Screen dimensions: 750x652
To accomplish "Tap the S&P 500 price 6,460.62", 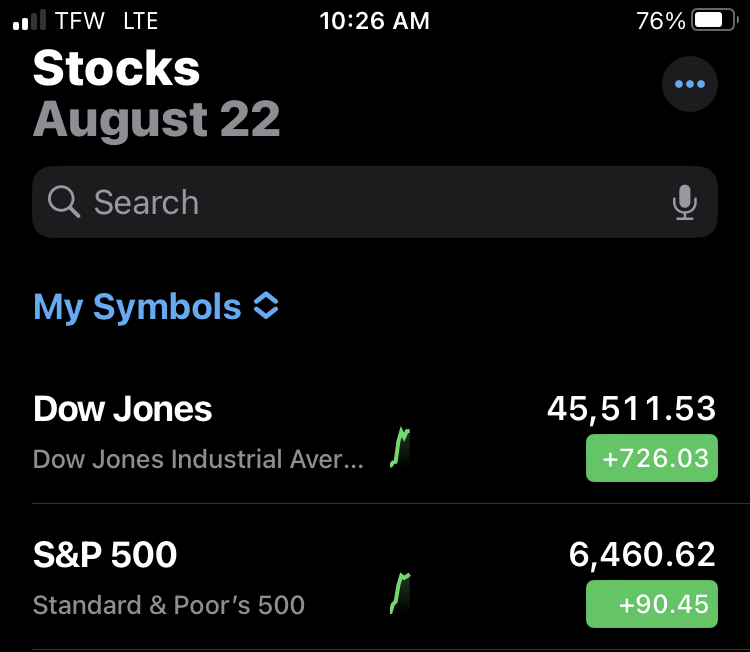I will click(642, 554).
